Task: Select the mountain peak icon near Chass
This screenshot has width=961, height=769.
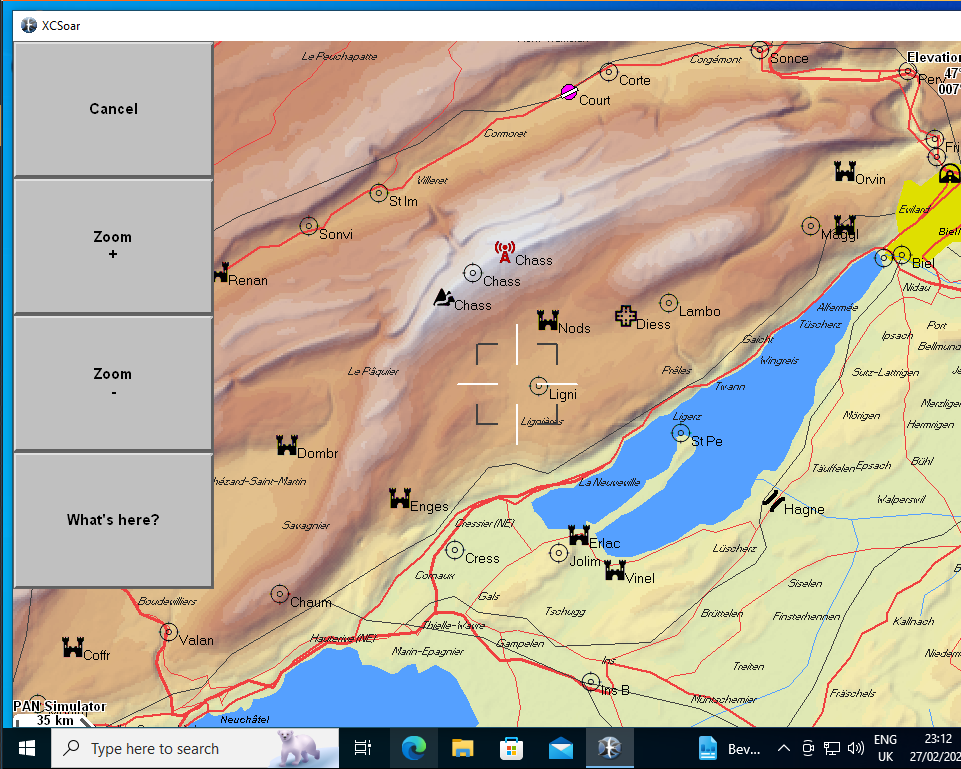Action: point(444,298)
